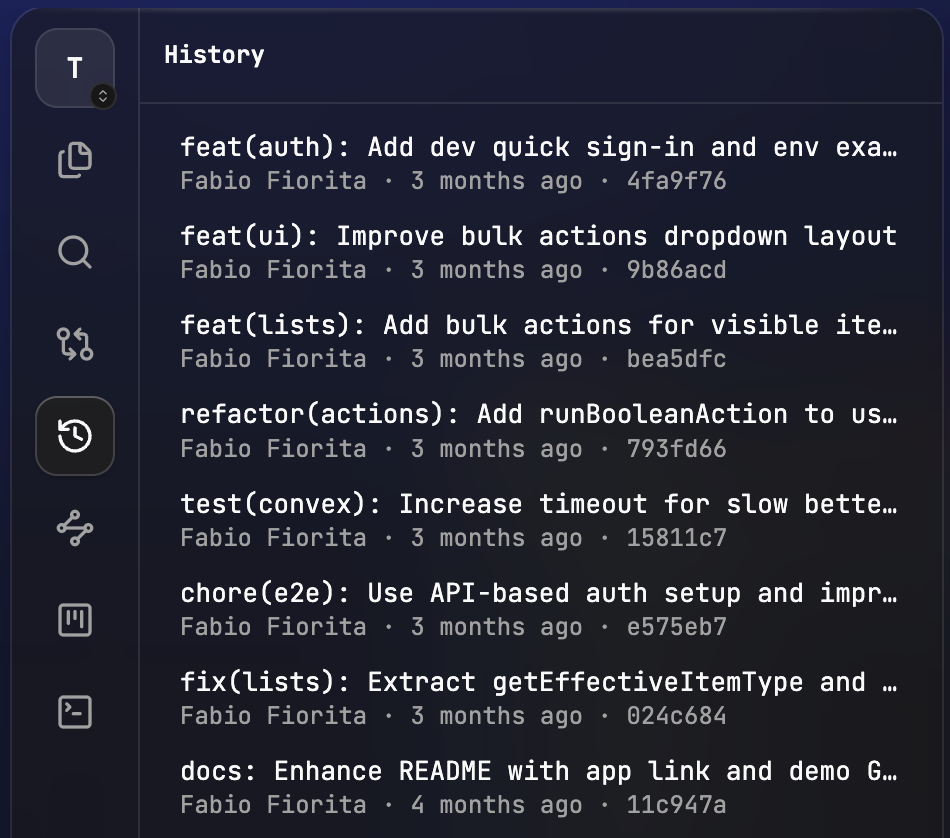Select commit "docs: Enhance README with app link"
This screenshot has height=838, width=950.
click(539, 787)
